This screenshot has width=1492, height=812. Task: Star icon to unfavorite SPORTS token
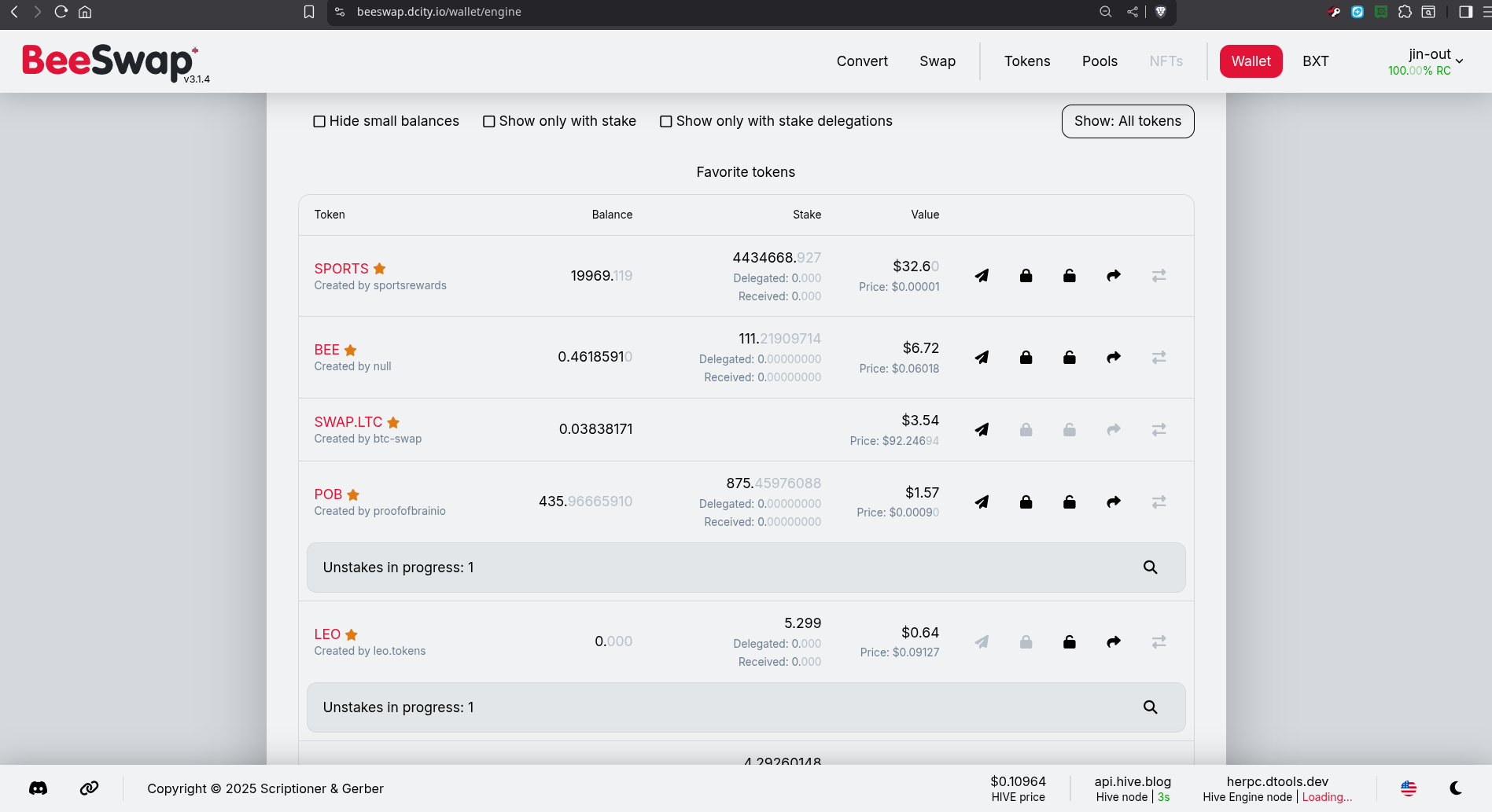point(380,269)
